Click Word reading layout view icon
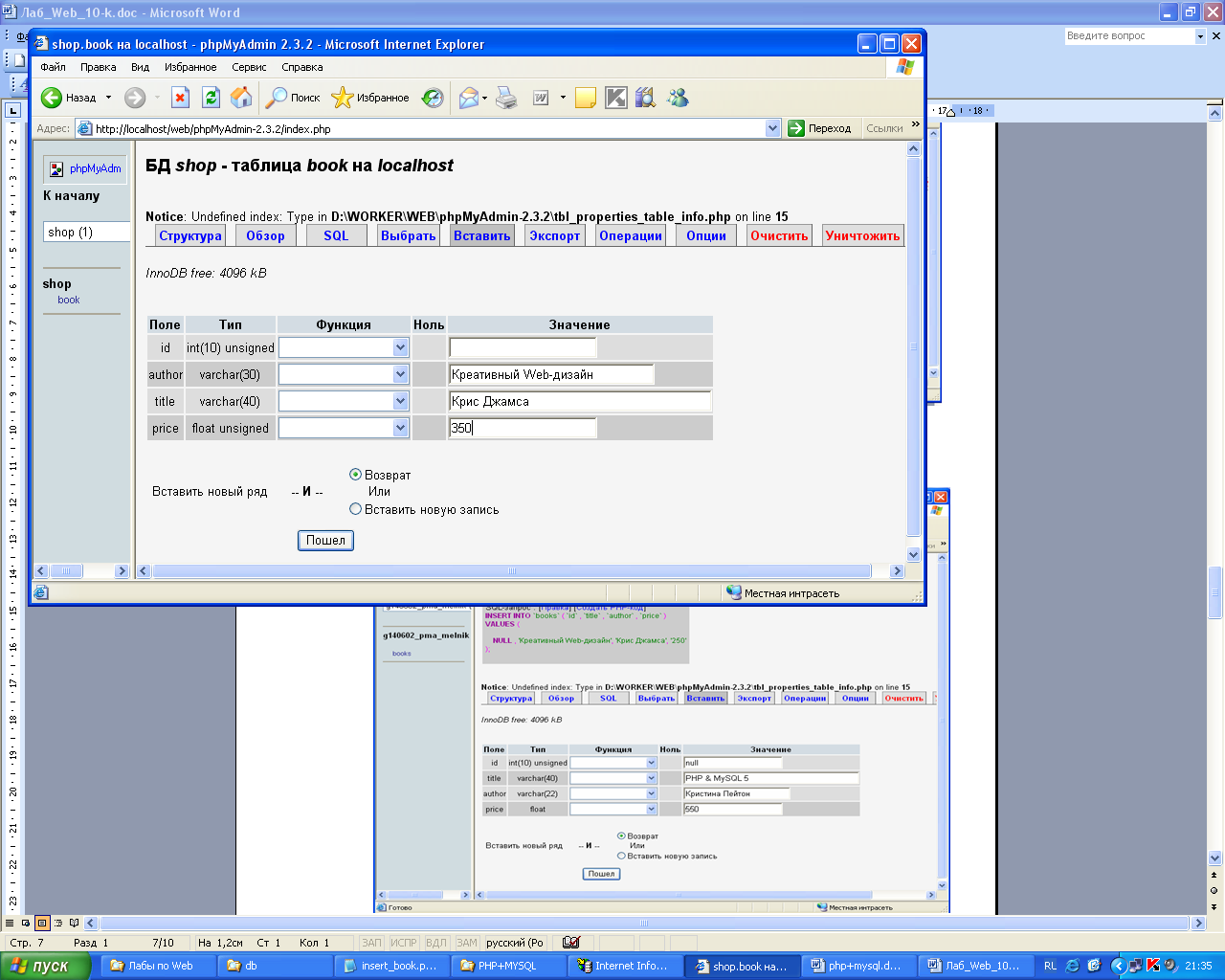 tap(74, 924)
